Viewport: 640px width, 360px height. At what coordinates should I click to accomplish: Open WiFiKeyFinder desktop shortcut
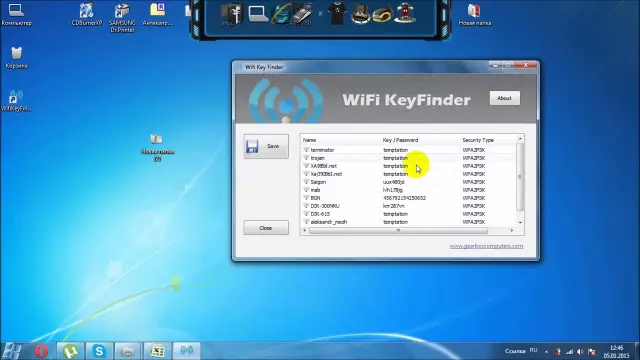16,100
